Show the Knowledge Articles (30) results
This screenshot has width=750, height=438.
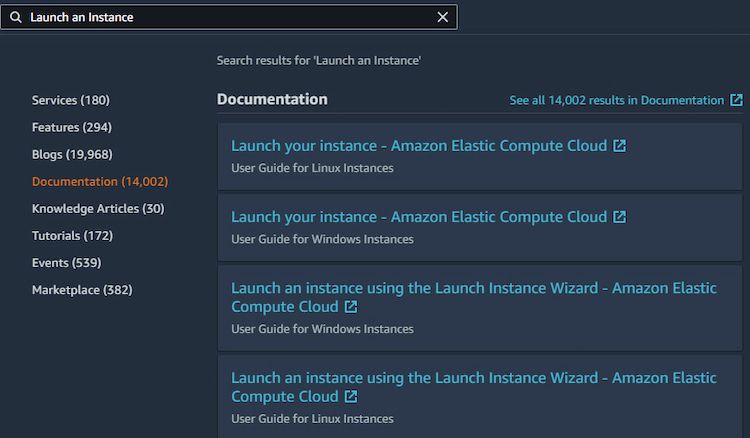98,208
